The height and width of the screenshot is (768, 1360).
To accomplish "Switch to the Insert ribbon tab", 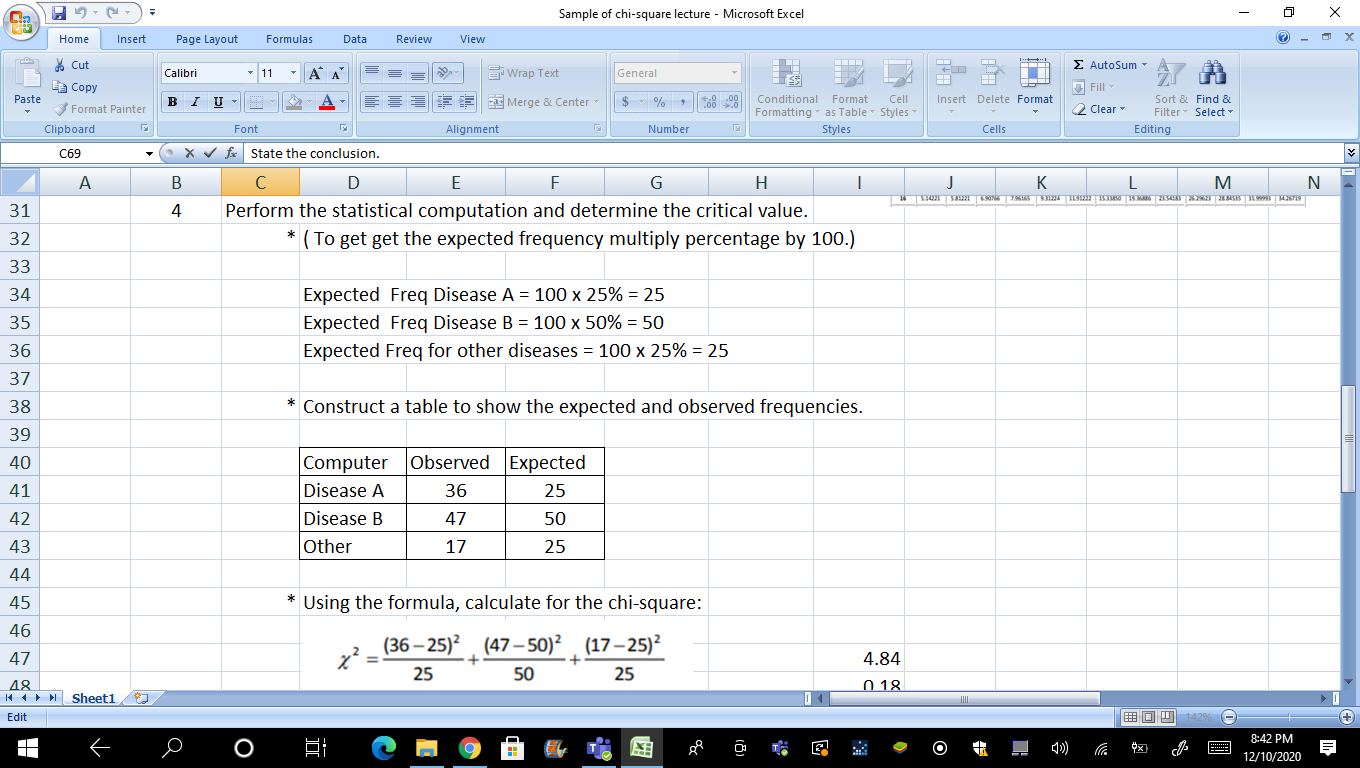I will coord(131,39).
